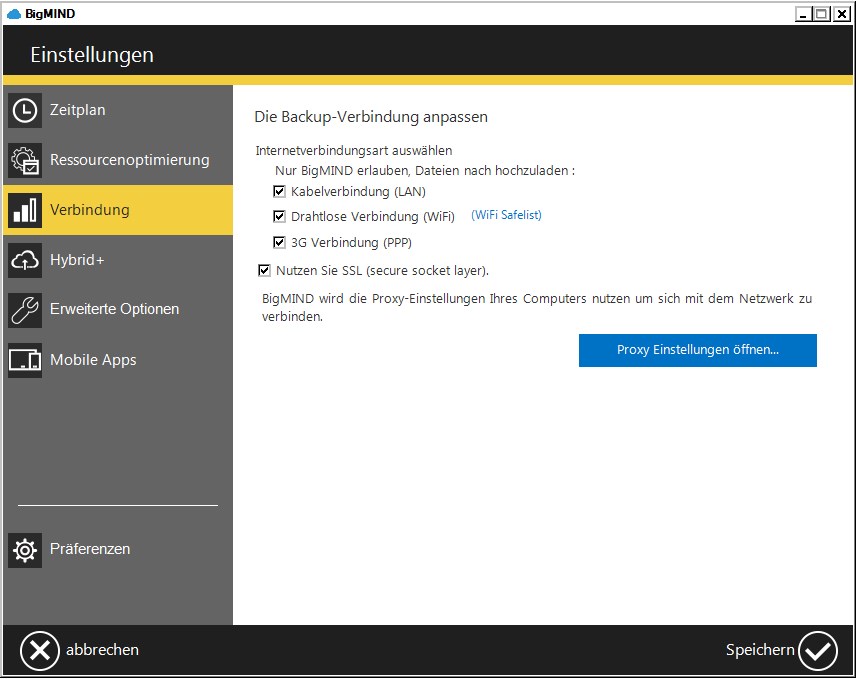This screenshot has width=856, height=679.
Task: Select the Verbindung section label
Action: [90, 210]
